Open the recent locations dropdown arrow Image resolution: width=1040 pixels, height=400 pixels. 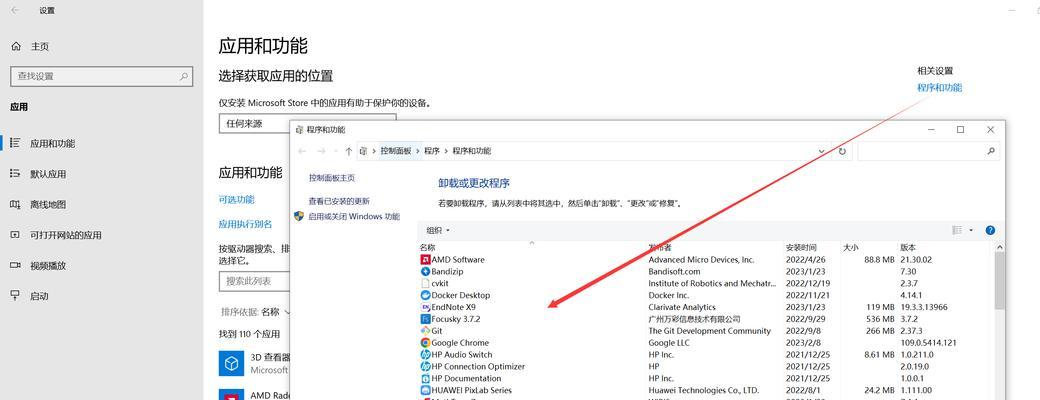tap(336, 151)
